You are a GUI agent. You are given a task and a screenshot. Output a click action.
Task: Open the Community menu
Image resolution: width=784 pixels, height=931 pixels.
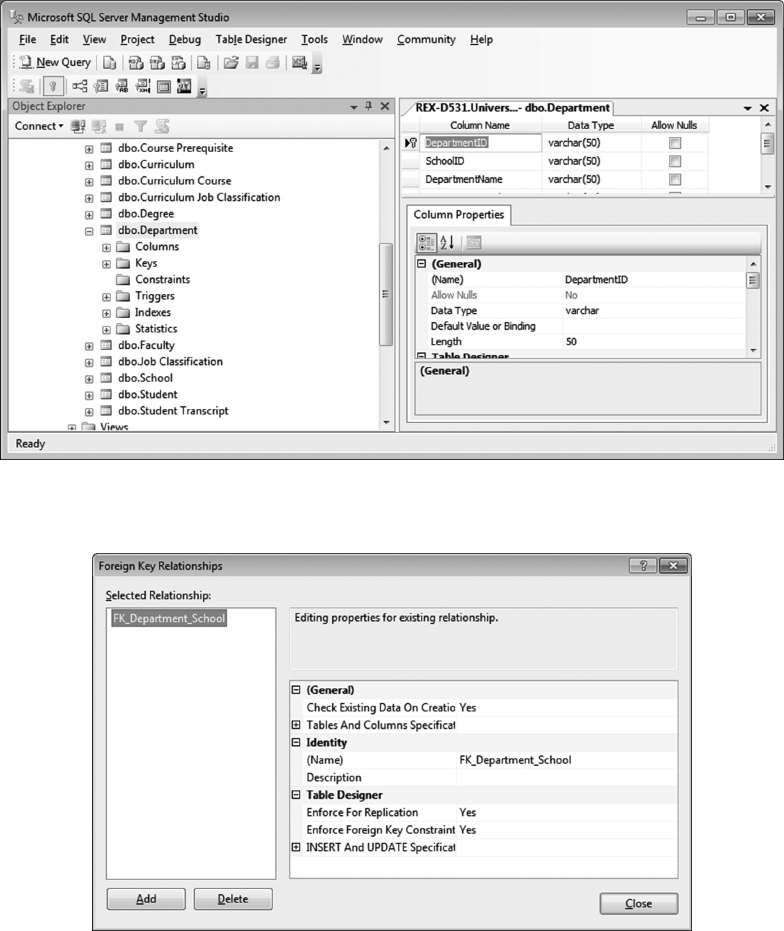click(426, 39)
